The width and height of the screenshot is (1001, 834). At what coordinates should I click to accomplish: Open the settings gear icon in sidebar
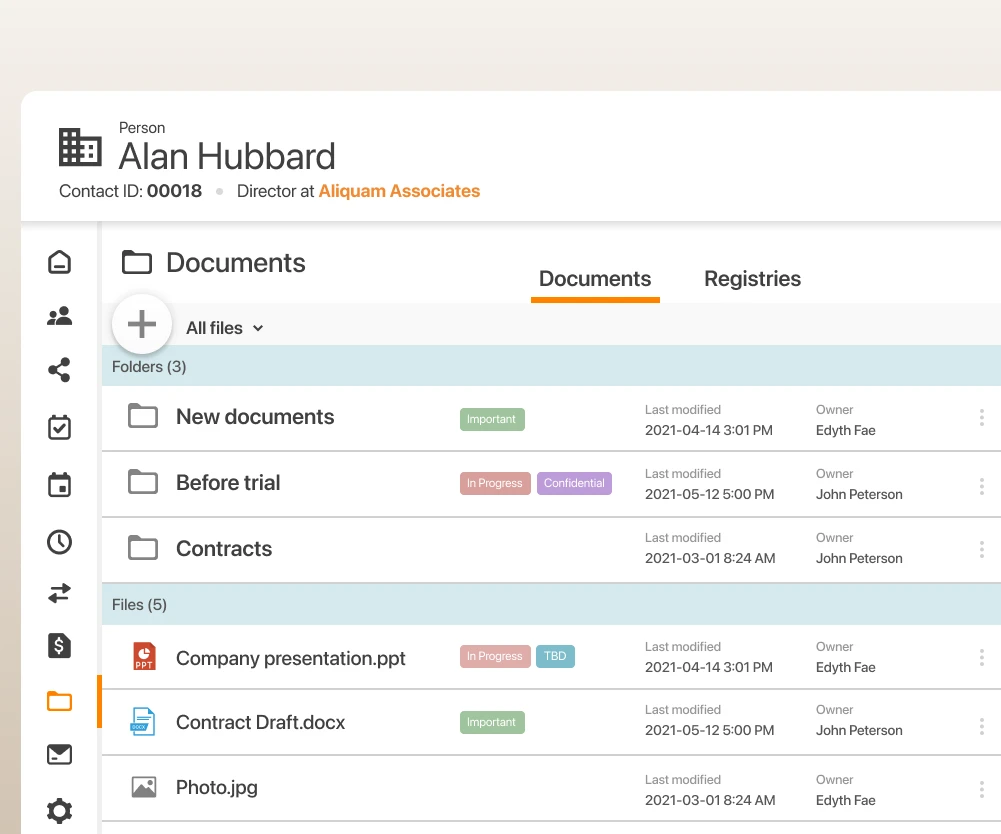(59, 811)
